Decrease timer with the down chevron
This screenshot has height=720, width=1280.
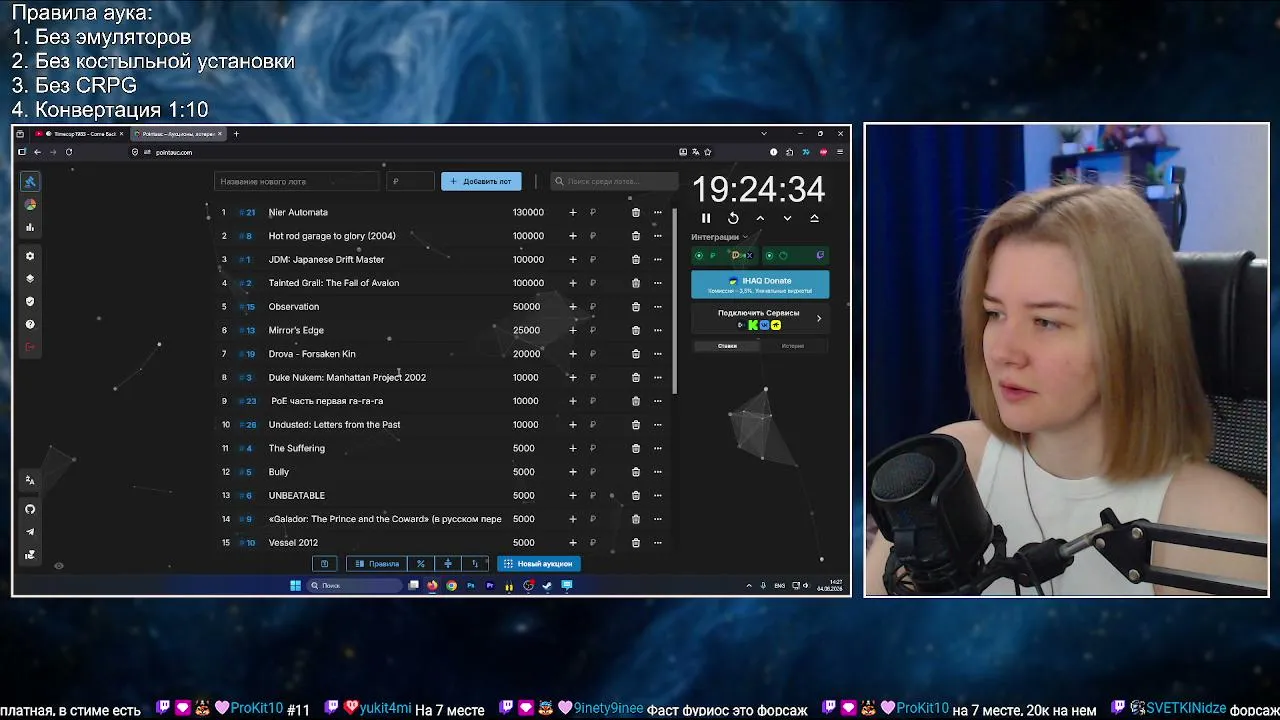tap(787, 218)
